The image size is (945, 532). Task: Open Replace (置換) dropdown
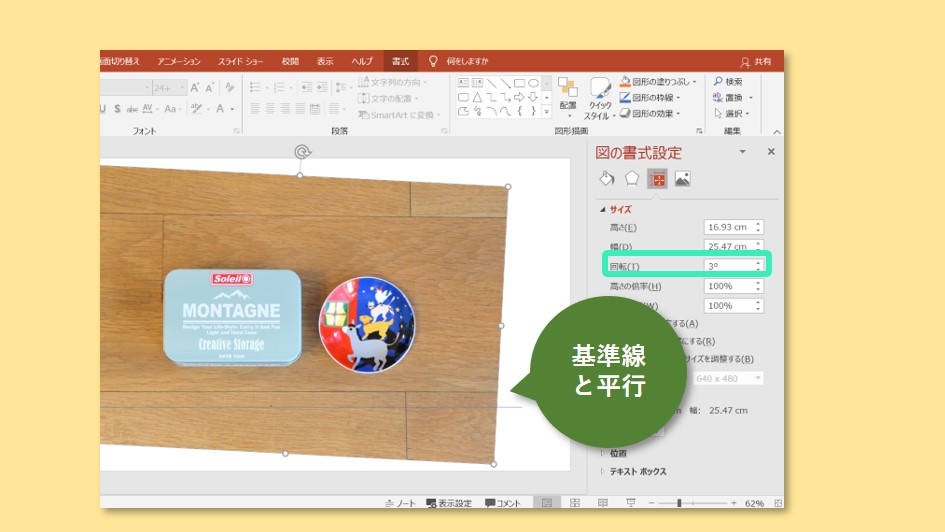[x=733, y=98]
